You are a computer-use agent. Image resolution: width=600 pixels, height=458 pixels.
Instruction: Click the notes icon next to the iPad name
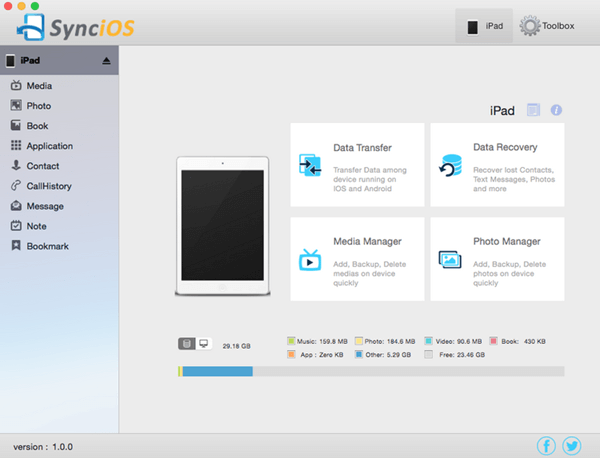(x=534, y=110)
